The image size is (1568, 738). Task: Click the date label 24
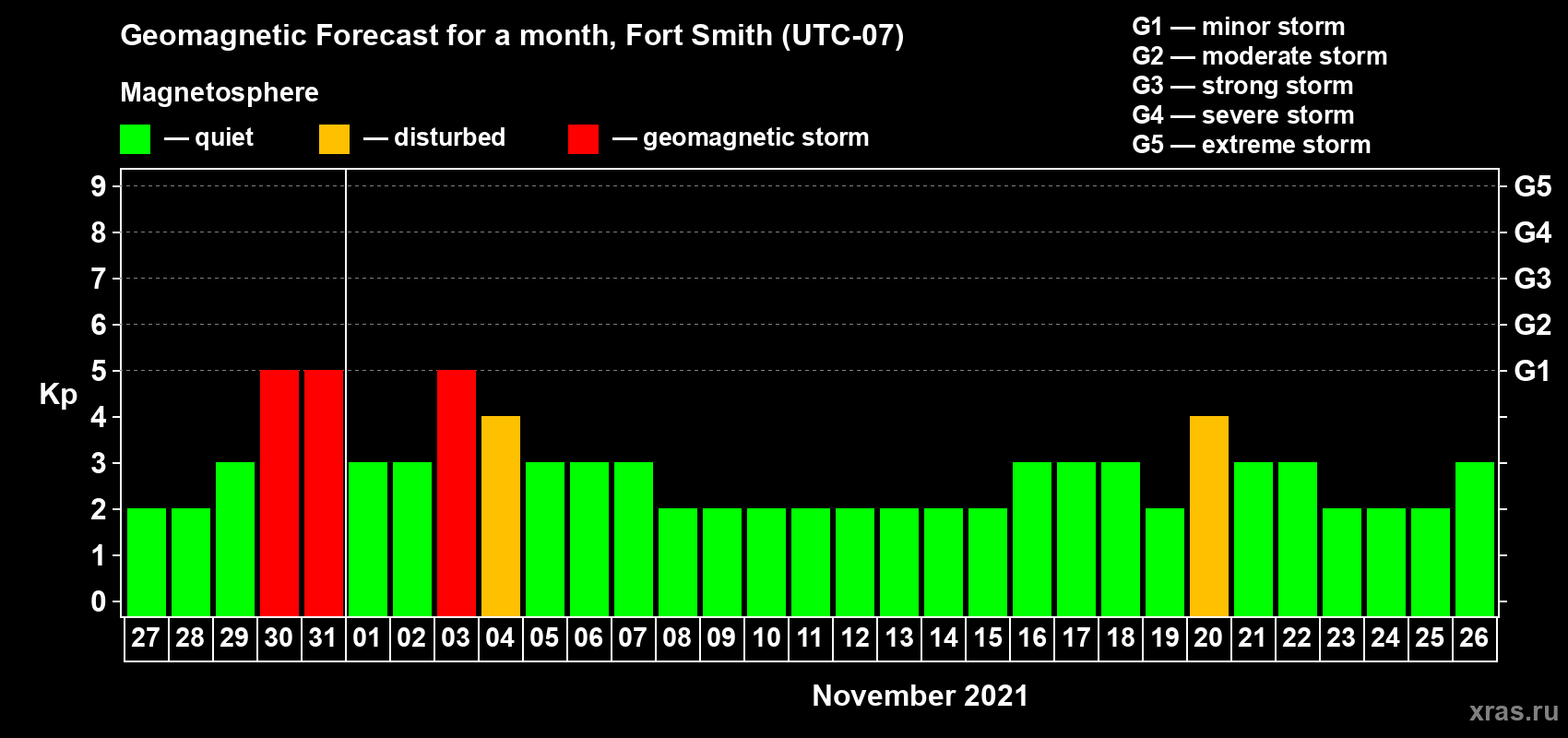pos(1385,637)
